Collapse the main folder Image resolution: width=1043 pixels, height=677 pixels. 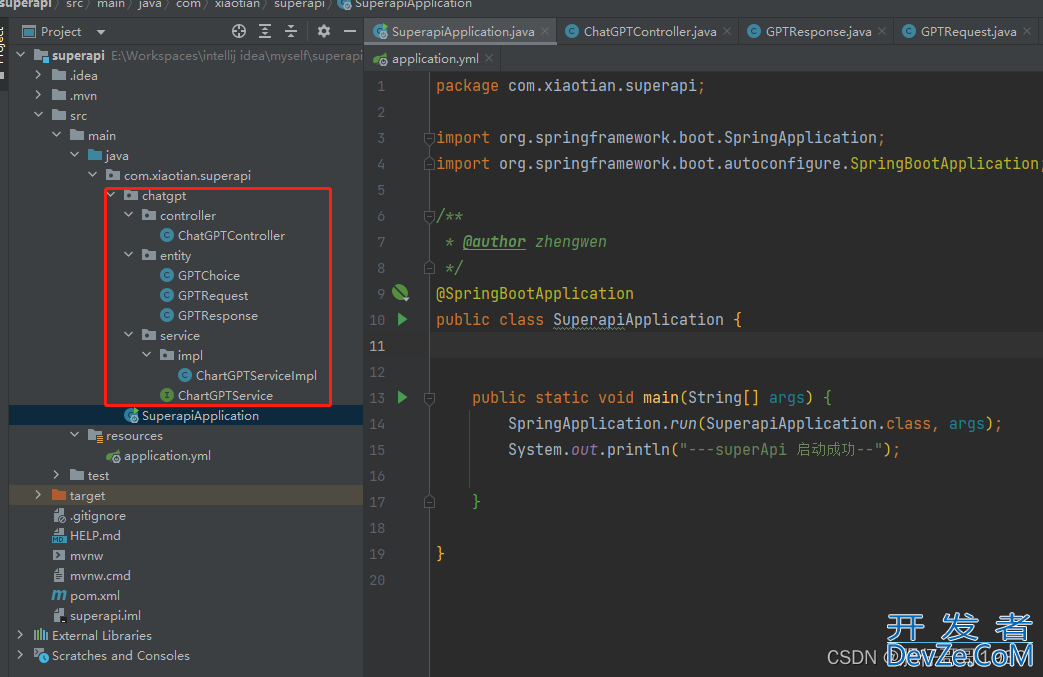click(57, 134)
